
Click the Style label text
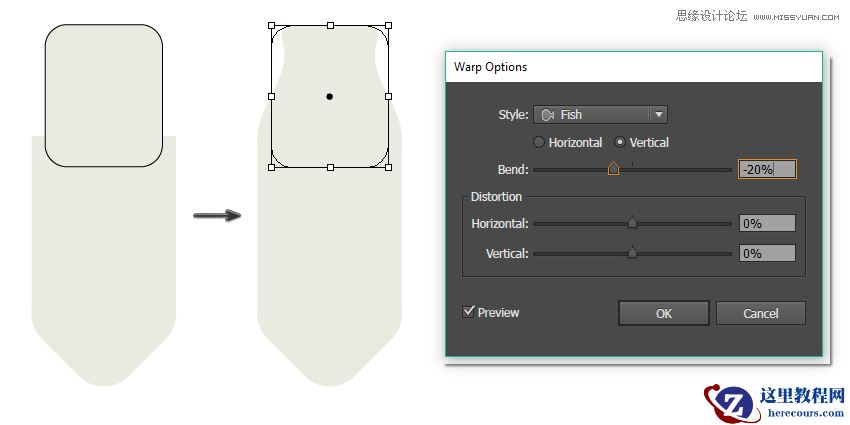pyautogui.click(x=513, y=115)
